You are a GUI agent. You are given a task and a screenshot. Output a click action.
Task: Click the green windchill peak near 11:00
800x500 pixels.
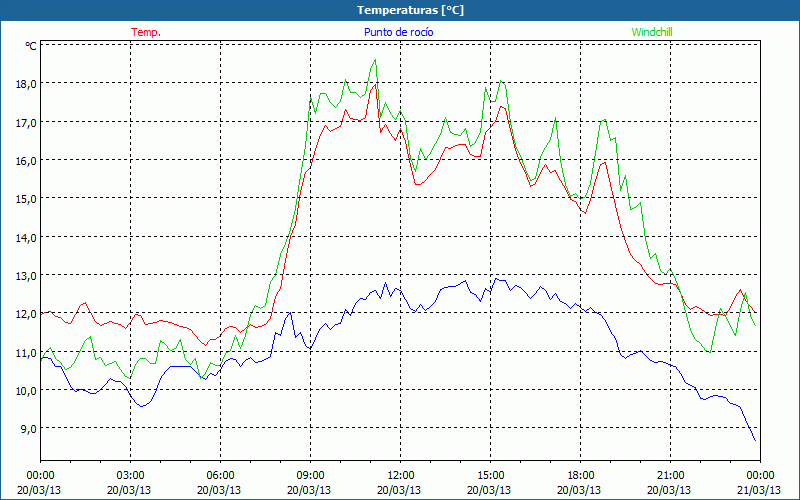[x=376, y=60]
